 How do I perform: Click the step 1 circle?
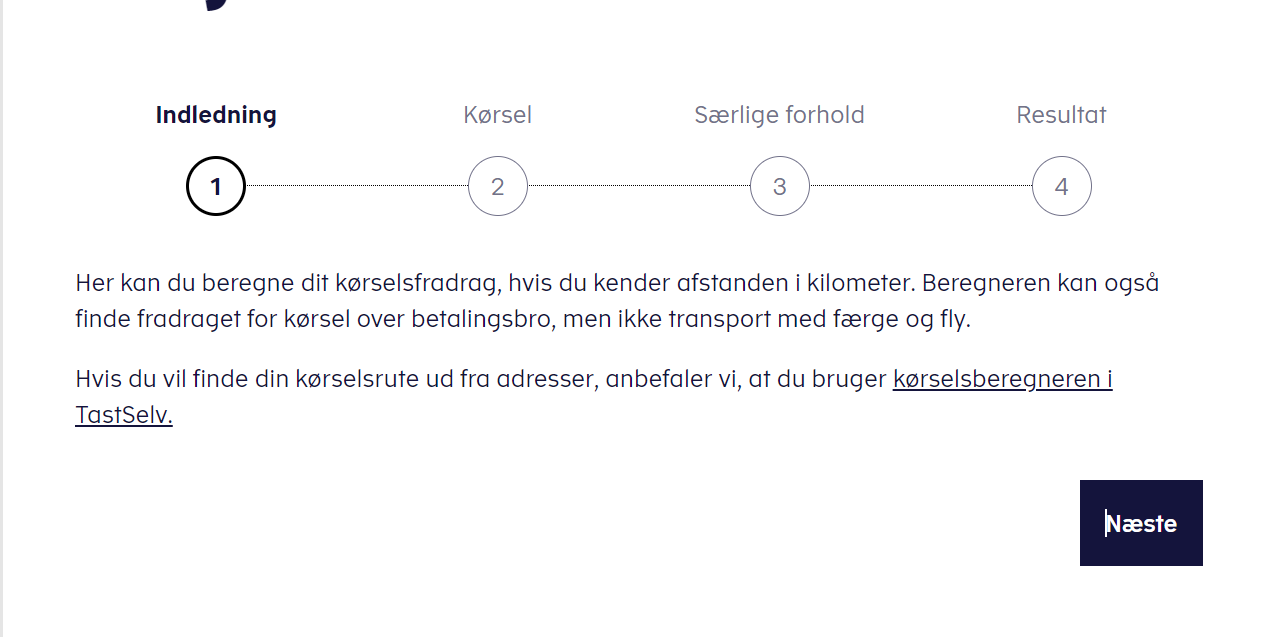tap(216, 186)
